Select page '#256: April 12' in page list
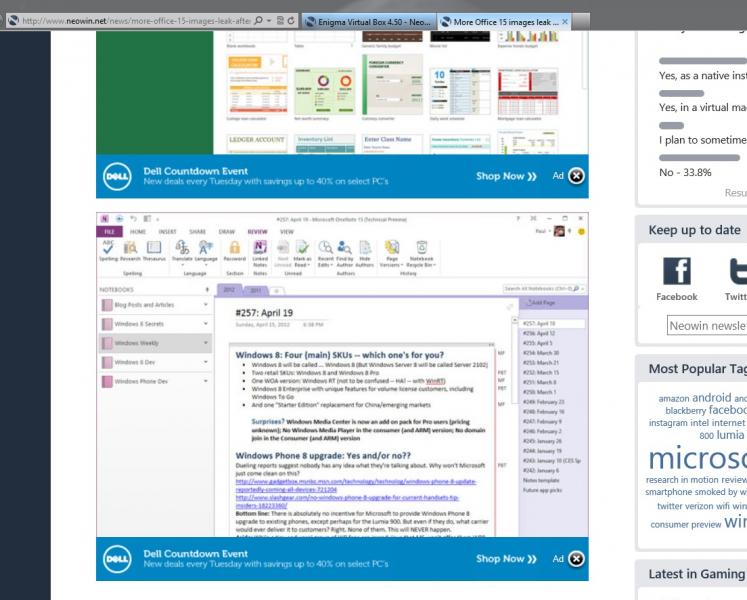This screenshot has width=747, height=600. click(x=539, y=333)
